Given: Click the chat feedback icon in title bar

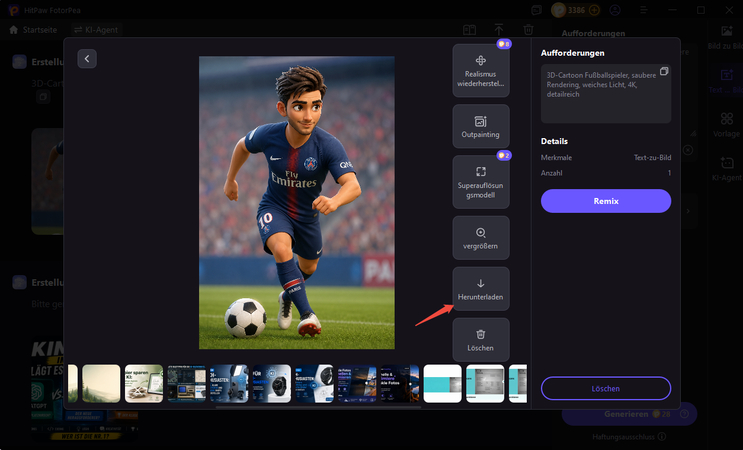Looking at the screenshot, I should 536,10.
